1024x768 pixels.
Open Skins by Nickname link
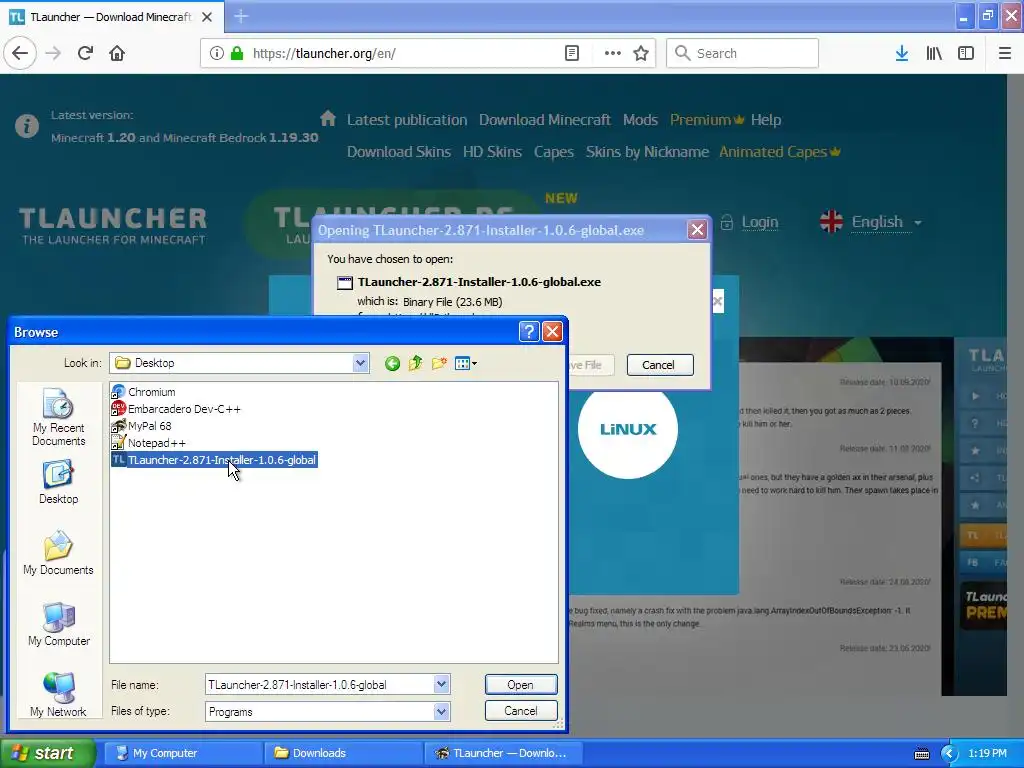coord(647,152)
